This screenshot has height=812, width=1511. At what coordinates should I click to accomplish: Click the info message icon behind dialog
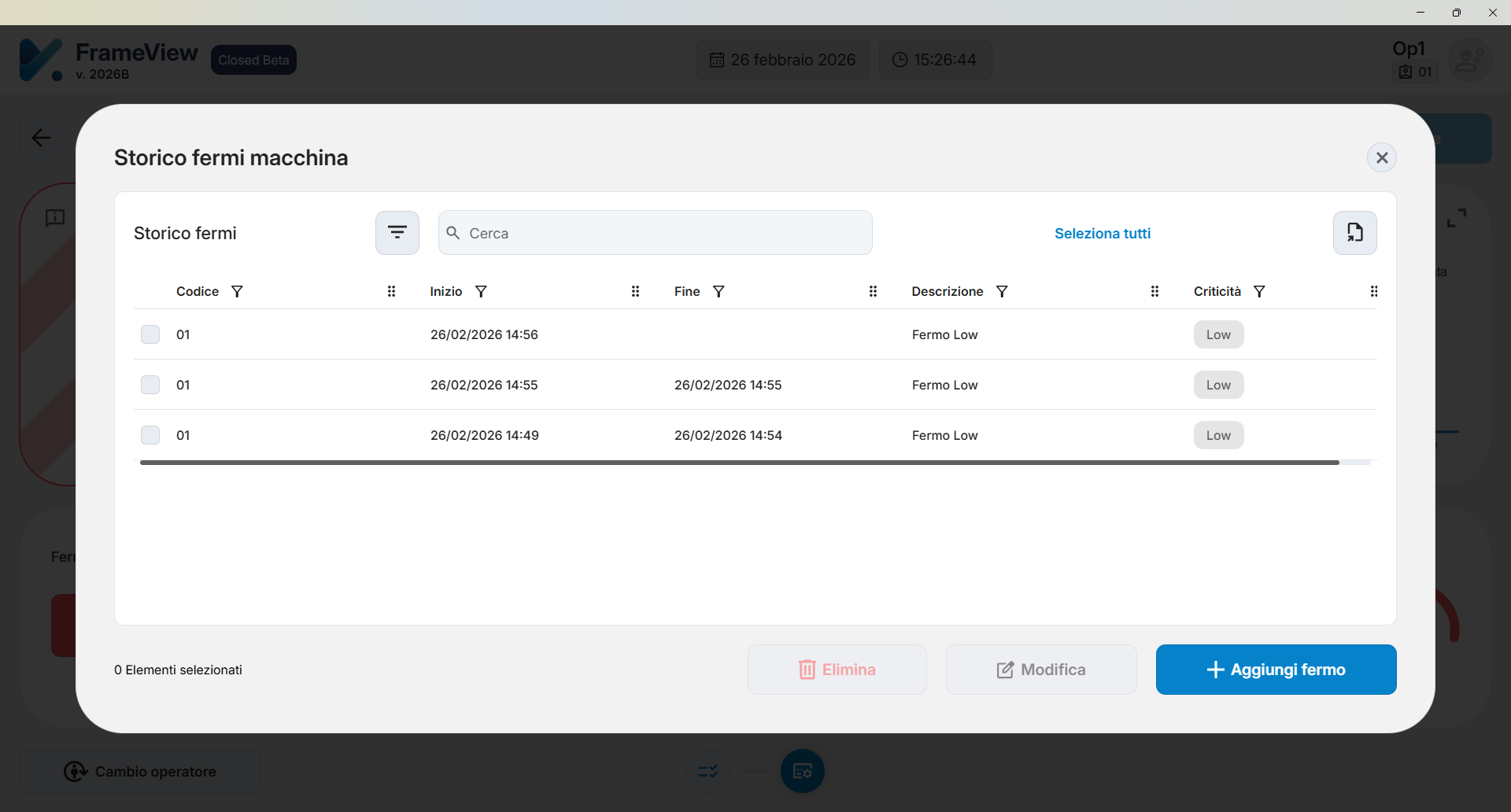point(55,218)
